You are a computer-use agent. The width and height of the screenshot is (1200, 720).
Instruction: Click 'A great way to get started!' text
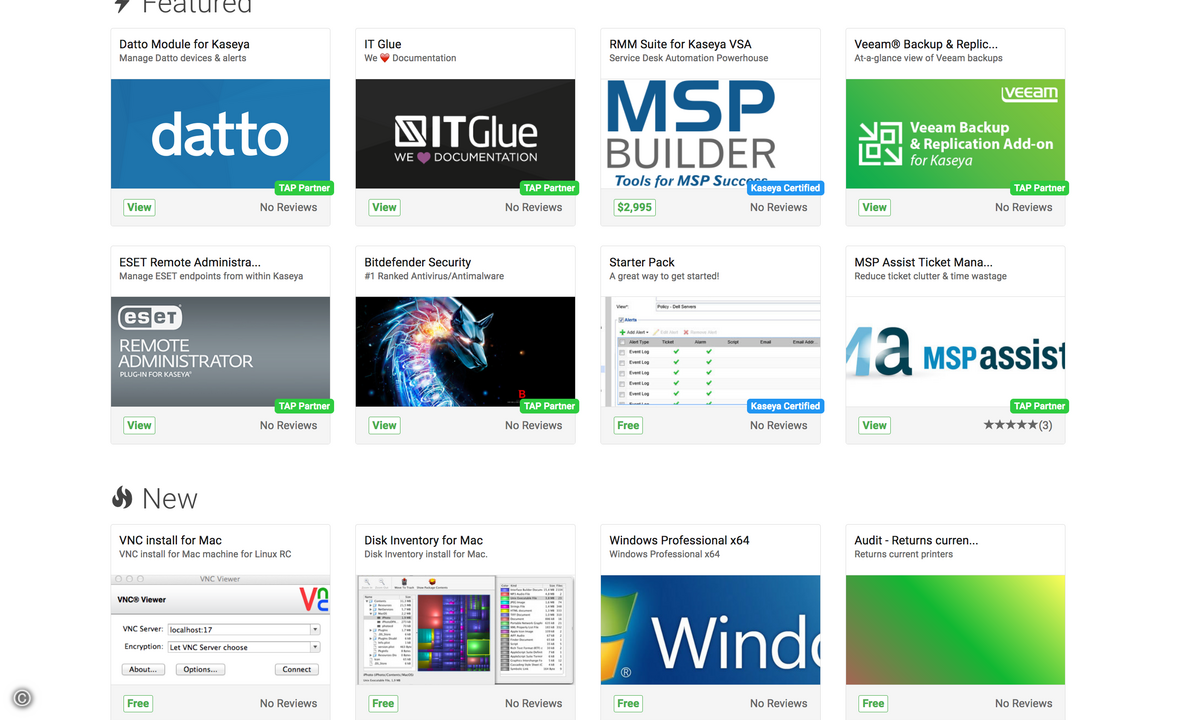(664, 276)
